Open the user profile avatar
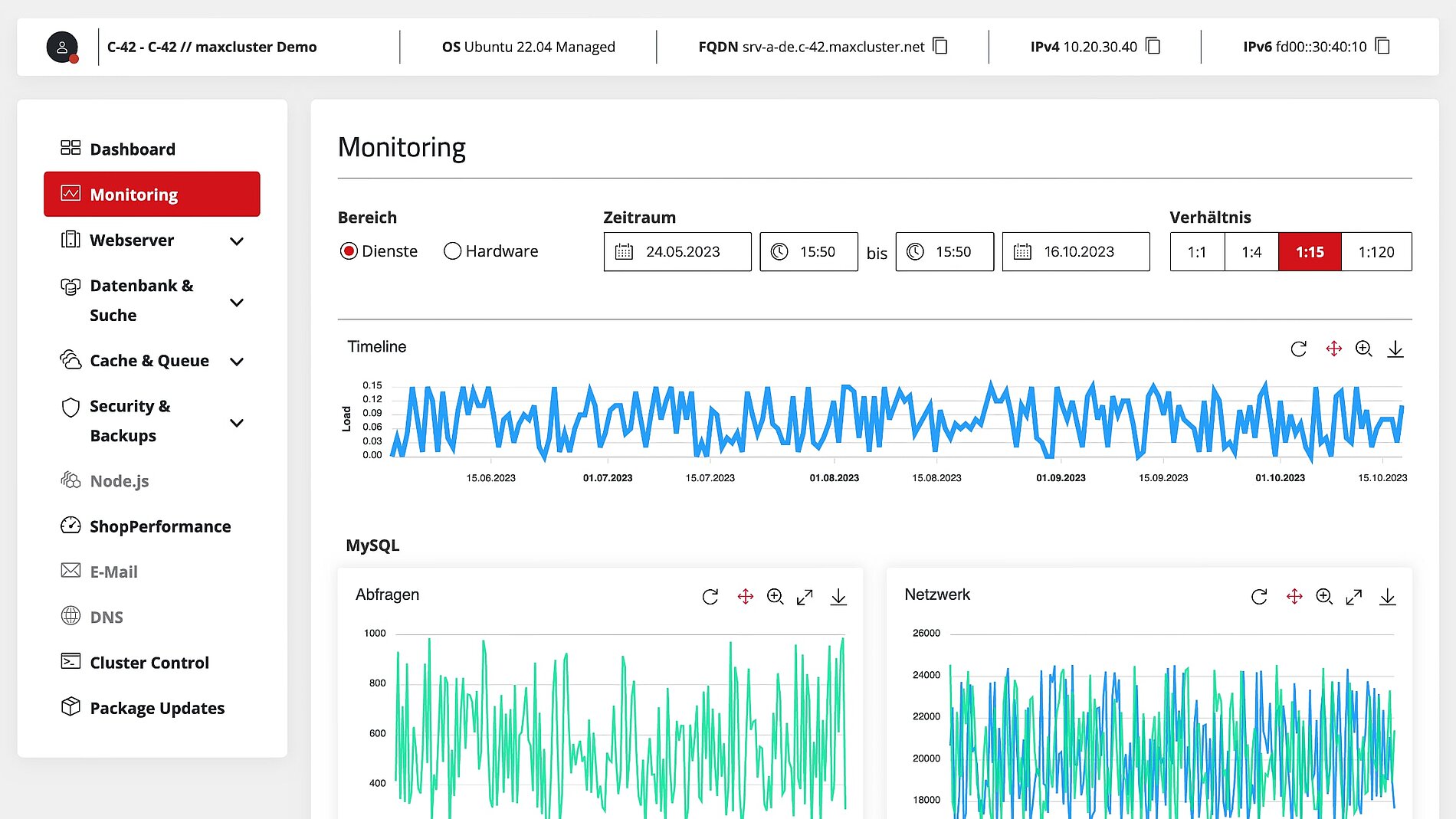 [62, 48]
